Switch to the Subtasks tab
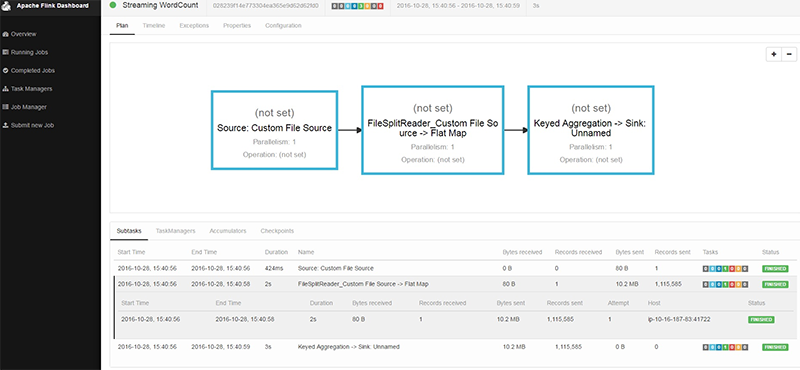Viewport: 800px width, 370px height. 129,231
